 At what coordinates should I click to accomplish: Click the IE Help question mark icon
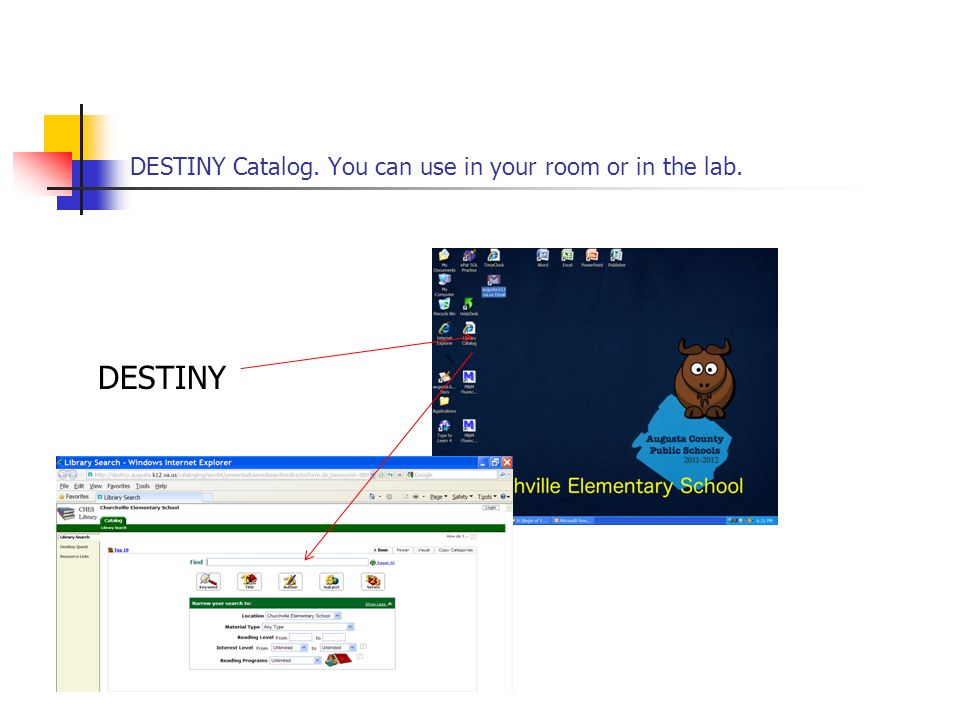tap(504, 497)
